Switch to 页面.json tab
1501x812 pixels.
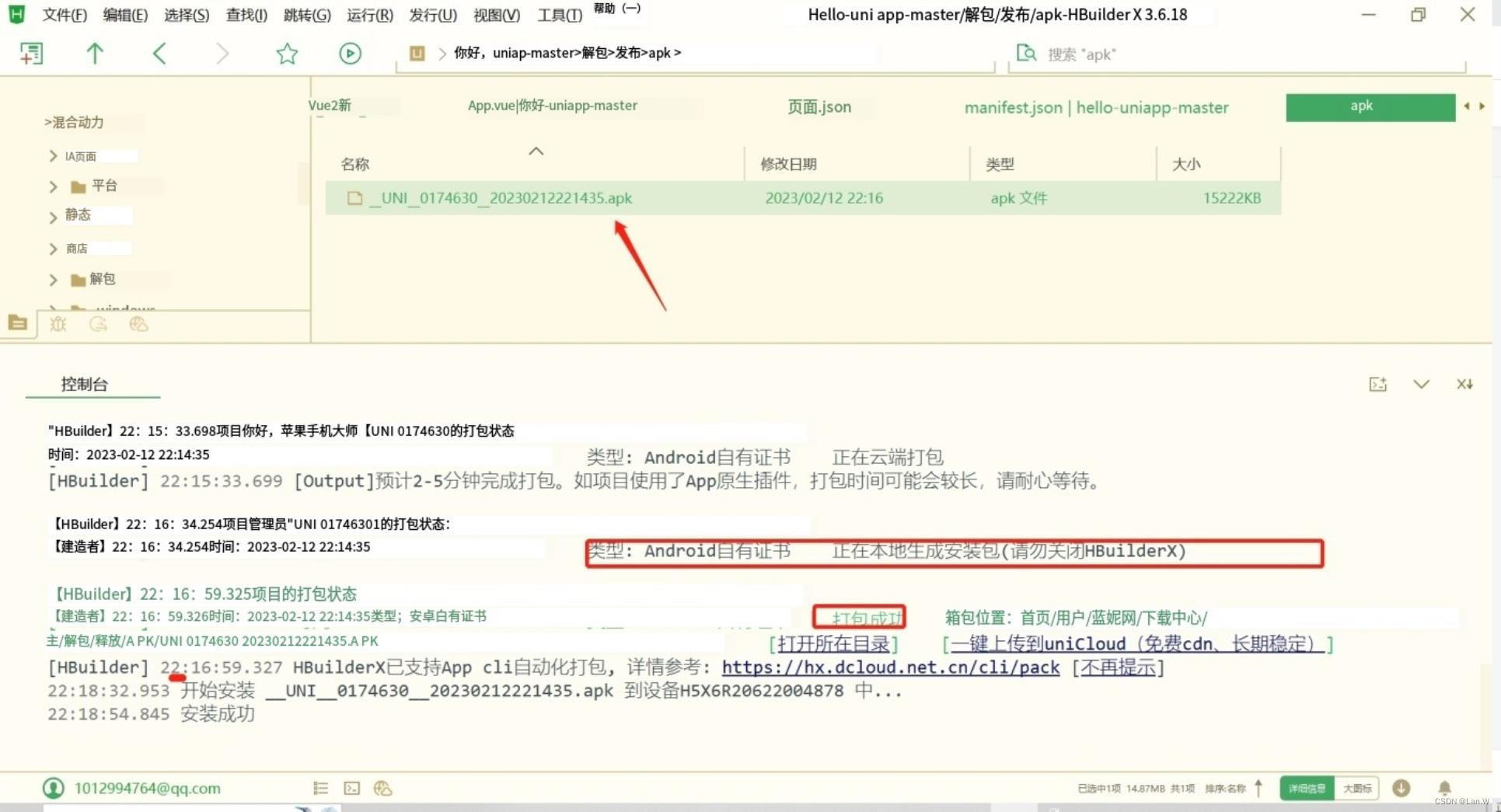819,106
